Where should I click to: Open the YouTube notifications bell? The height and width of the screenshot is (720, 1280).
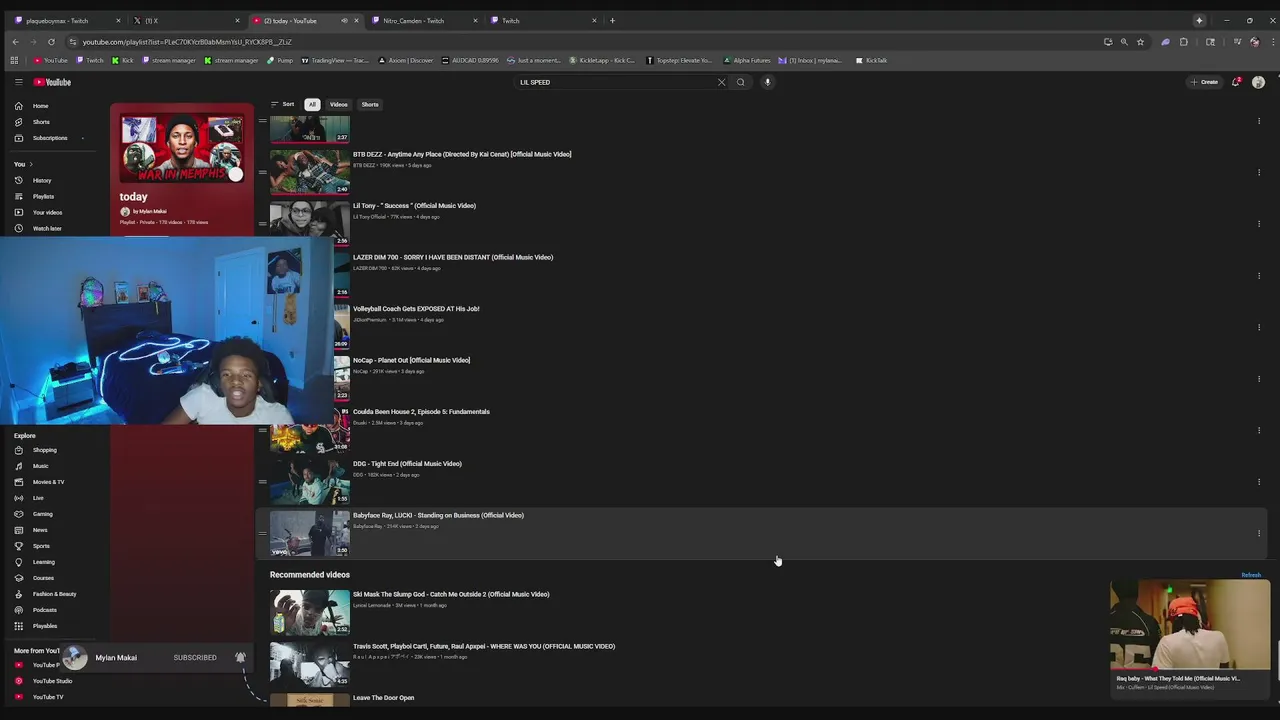coord(1236,82)
